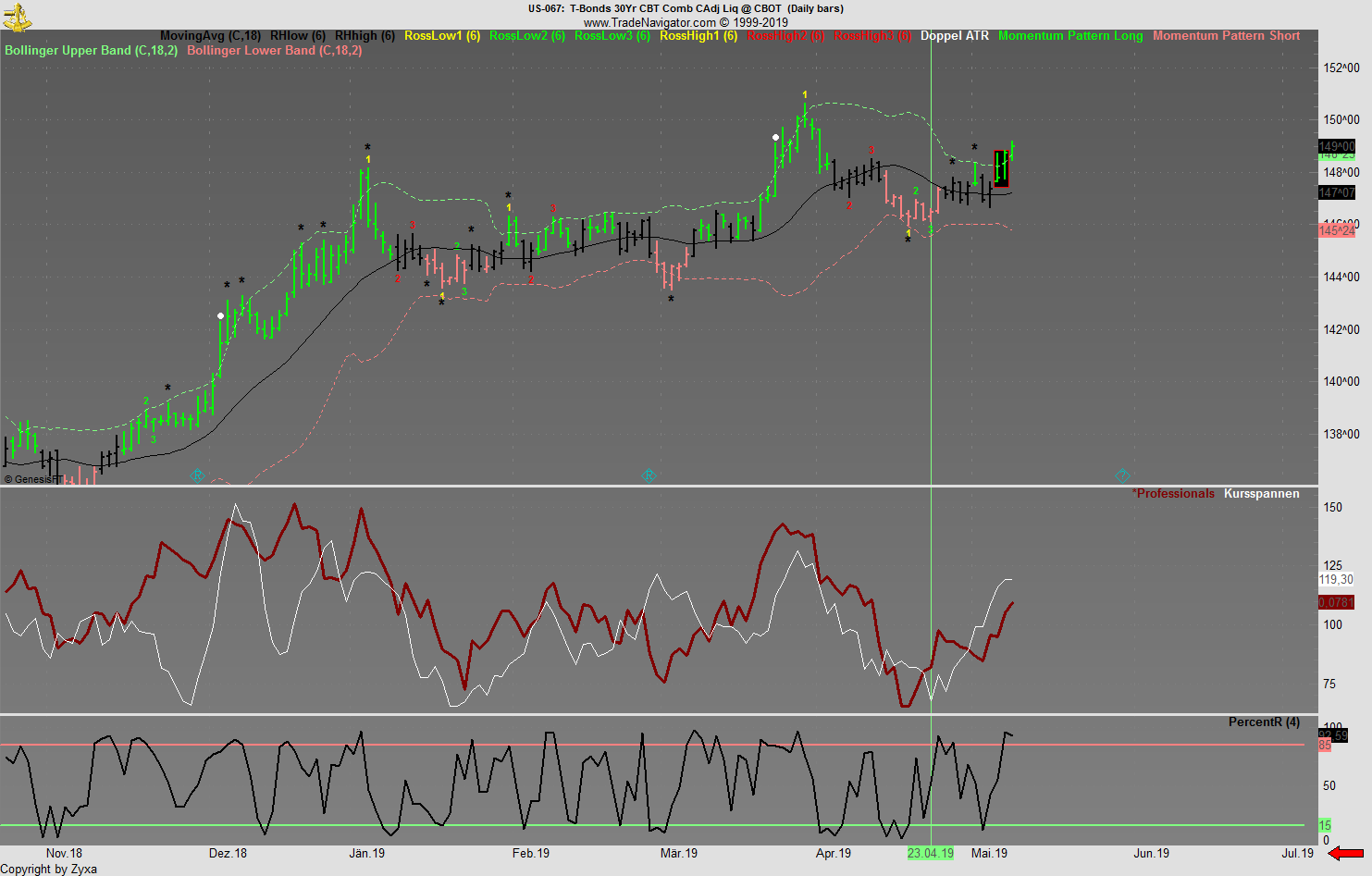Click the yellow sextant application icon
The width and height of the screenshot is (1372, 876).
coord(15,15)
